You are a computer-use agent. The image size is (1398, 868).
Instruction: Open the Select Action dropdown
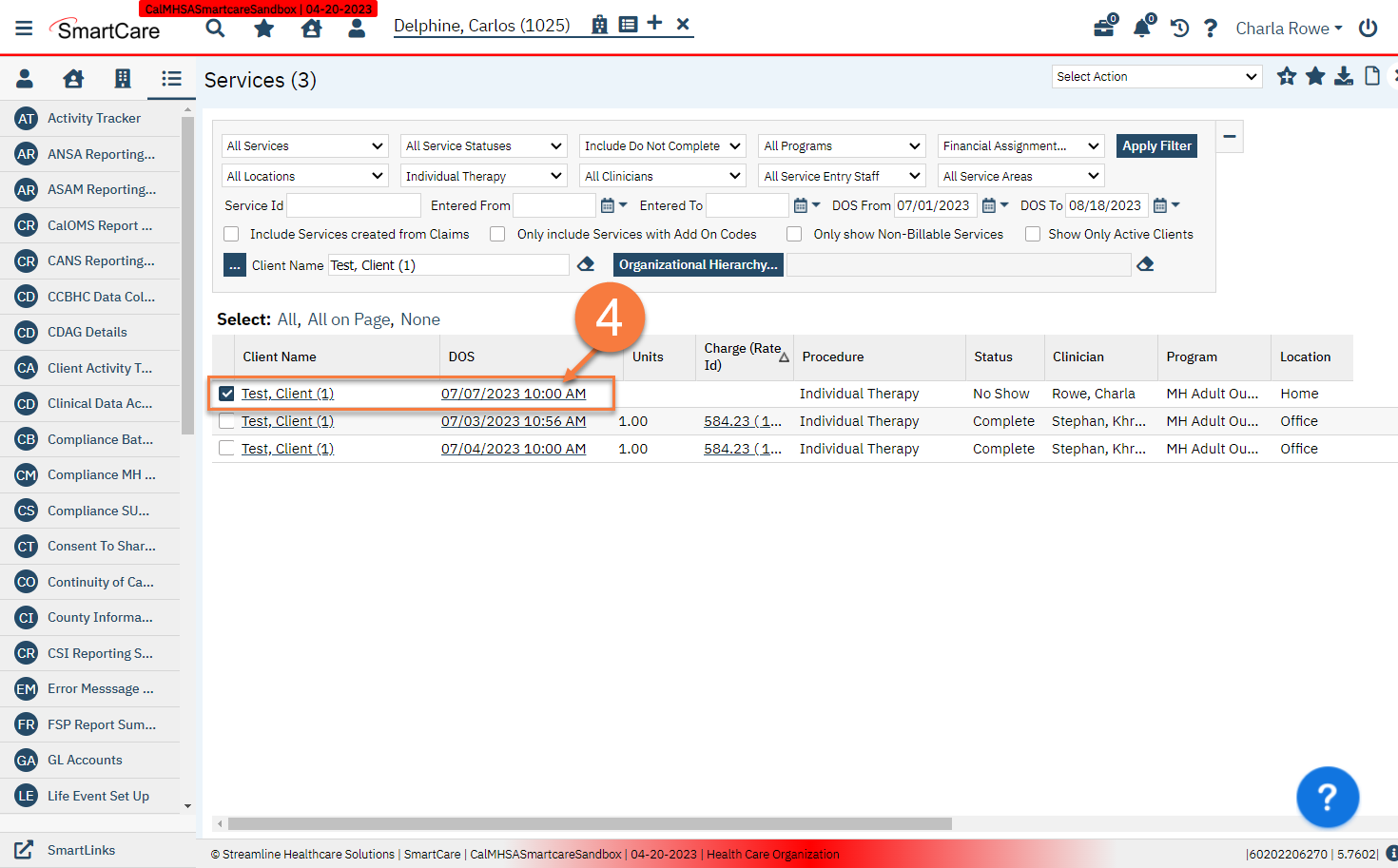[x=1156, y=76]
